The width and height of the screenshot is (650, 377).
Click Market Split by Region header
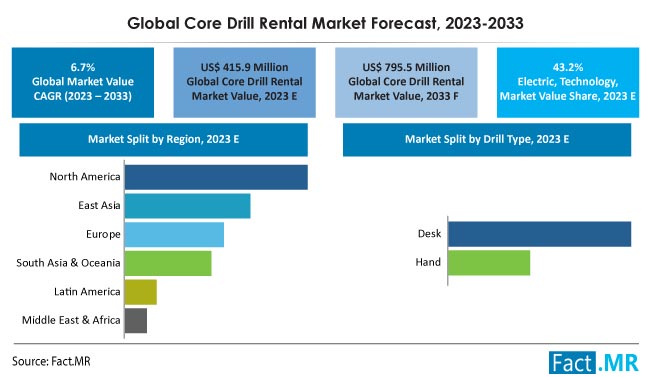163,139
